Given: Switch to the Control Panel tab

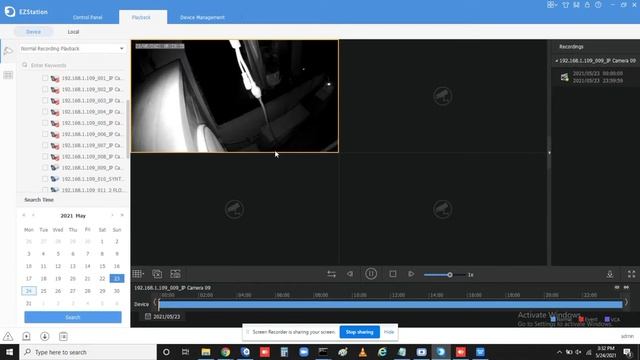Looking at the screenshot, I should (87, 18).
